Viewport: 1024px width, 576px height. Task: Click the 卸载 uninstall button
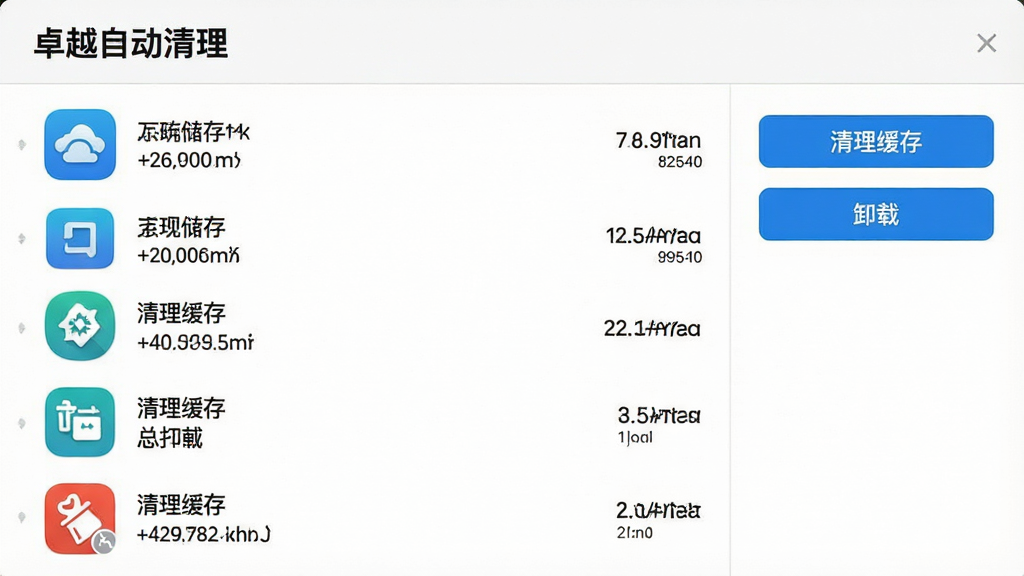click(876, 214)
